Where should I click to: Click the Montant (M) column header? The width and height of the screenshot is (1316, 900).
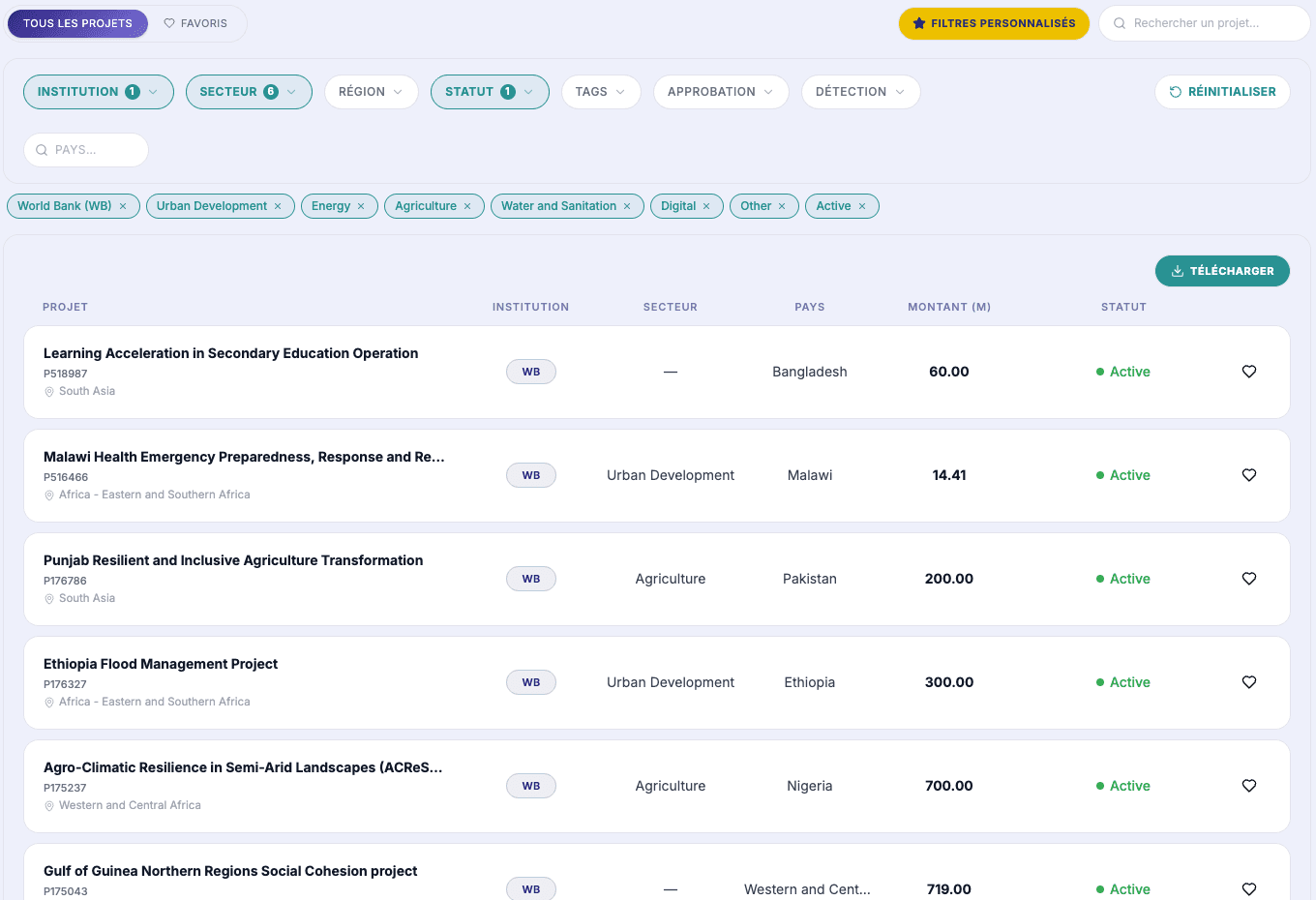click(x=949, y=307)
